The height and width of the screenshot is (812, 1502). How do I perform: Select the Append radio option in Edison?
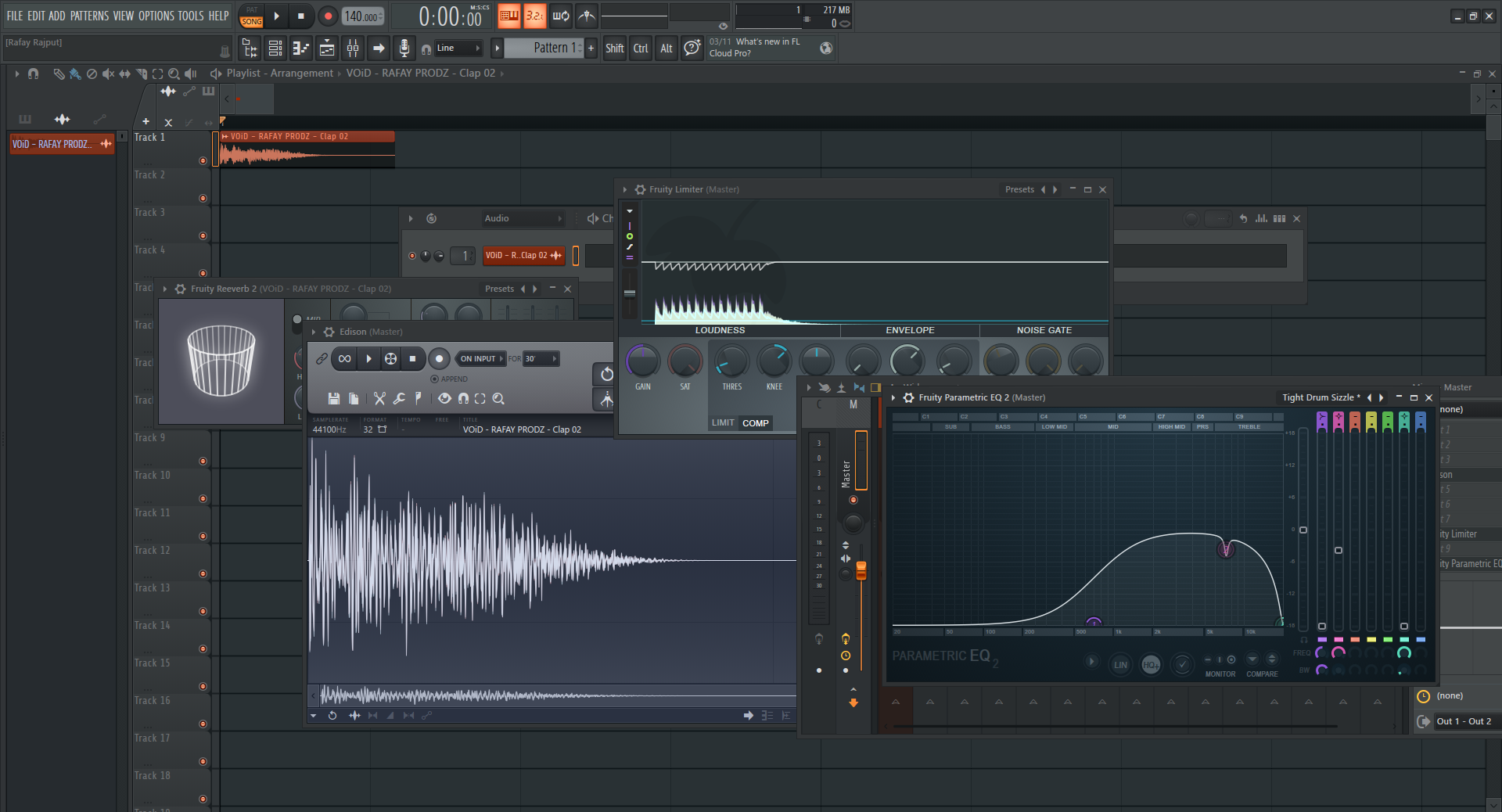click(x=435, y=379)
